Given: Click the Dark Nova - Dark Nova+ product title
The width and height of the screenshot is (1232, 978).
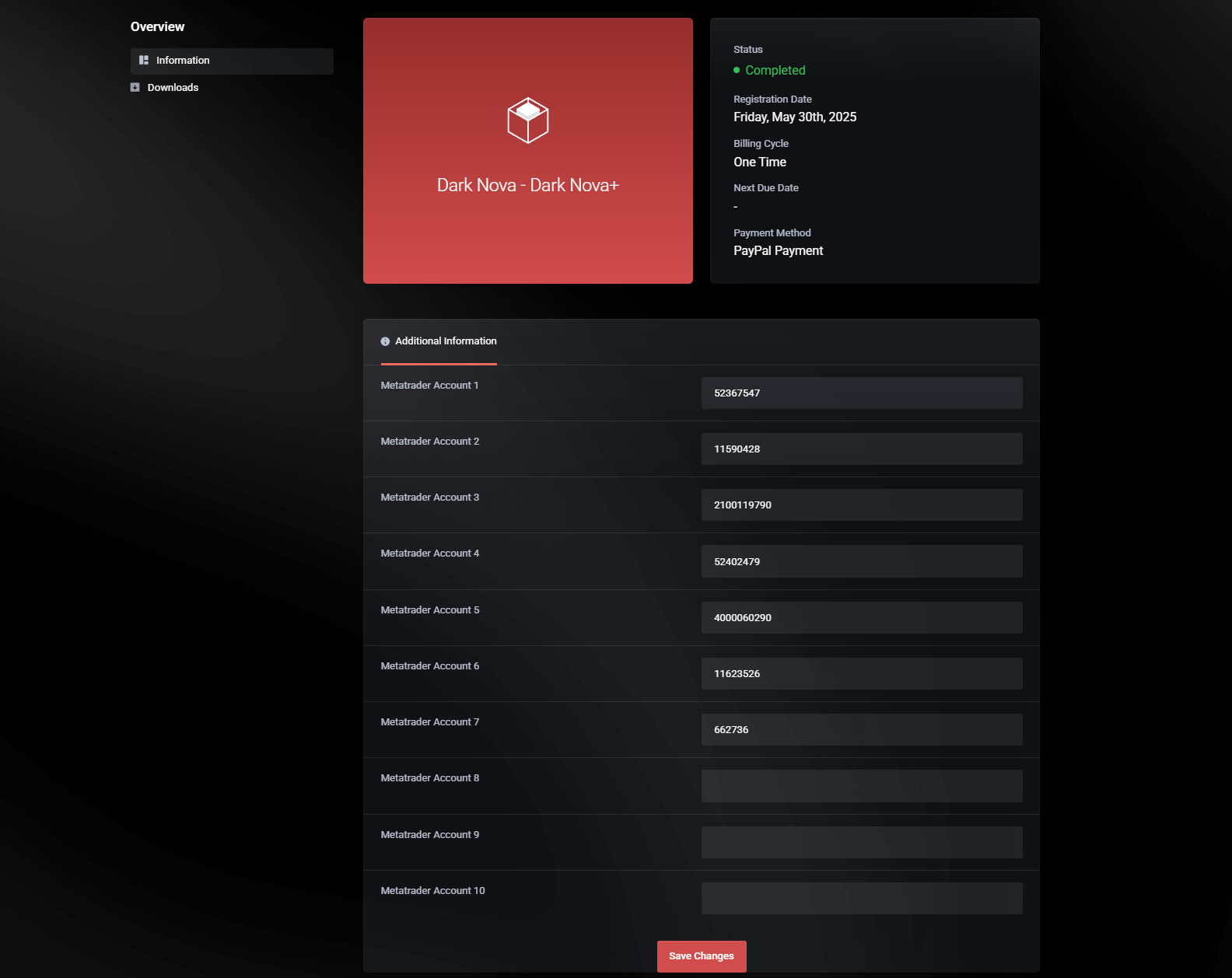Looking at the screenshot, I should click(x=527, y=185).
